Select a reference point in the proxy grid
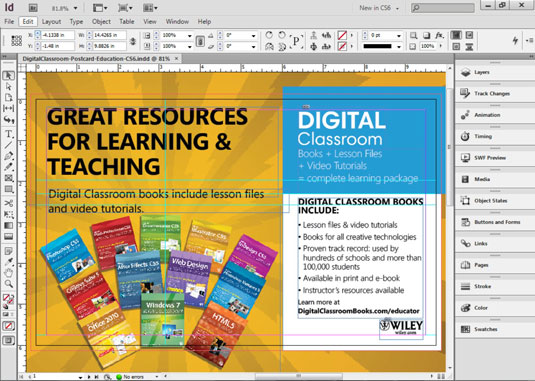This screenshot has width=535, height=381. [16, 41]
